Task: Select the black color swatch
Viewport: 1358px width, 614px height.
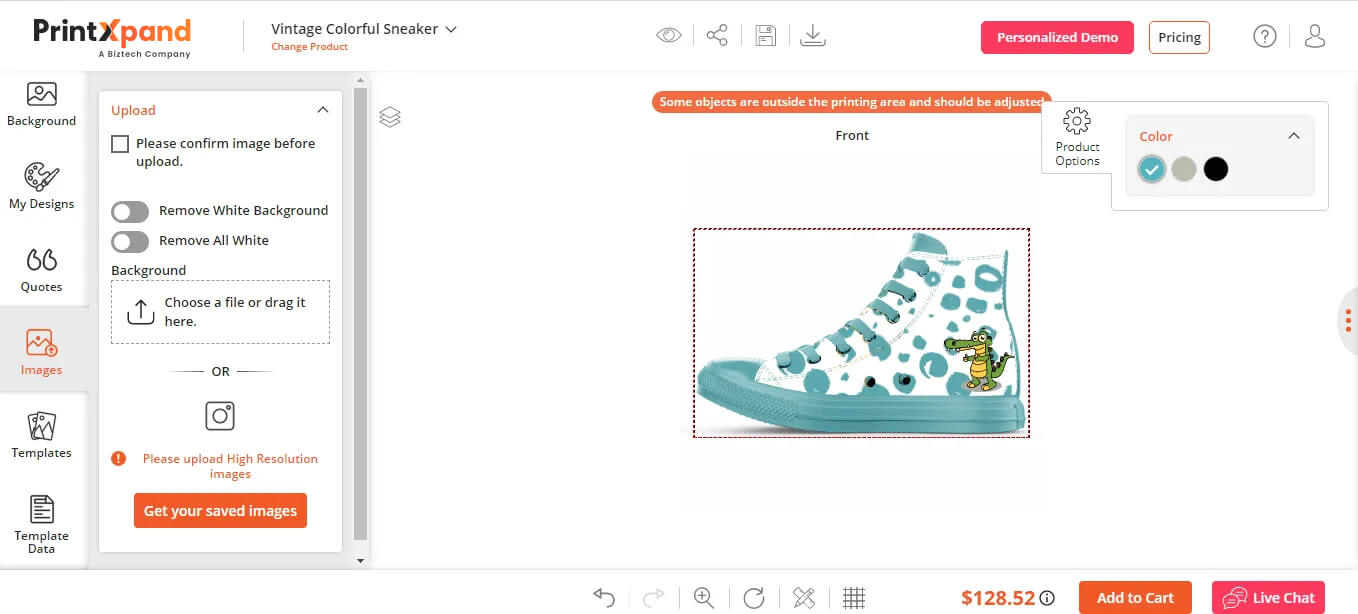Action: (1215, 169)
